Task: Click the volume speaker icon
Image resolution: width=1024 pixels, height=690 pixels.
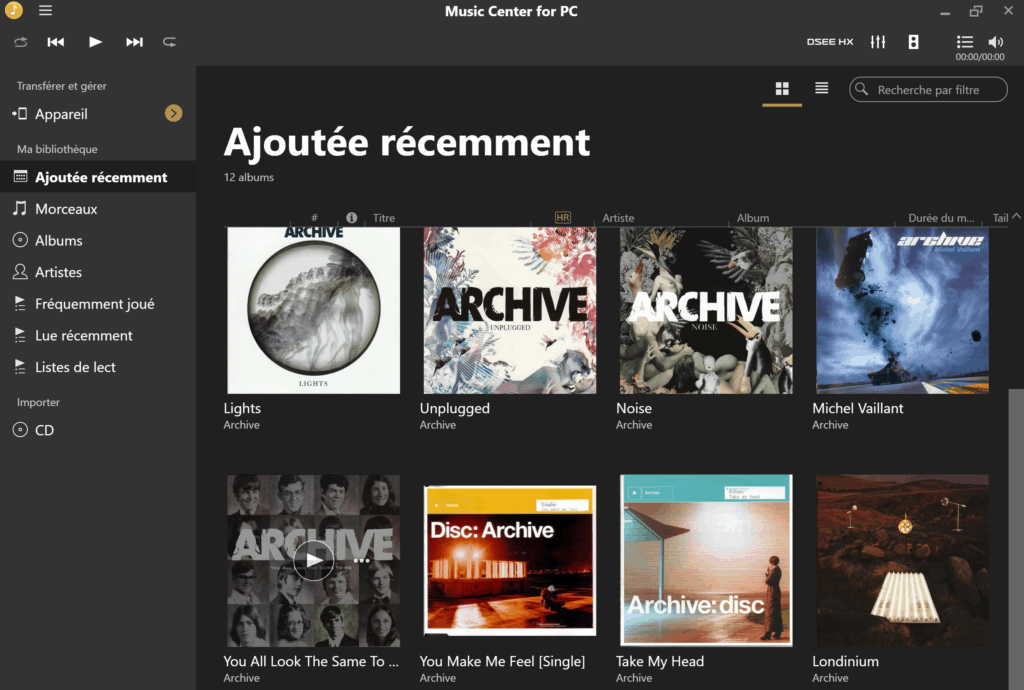Action: [996, 42]
